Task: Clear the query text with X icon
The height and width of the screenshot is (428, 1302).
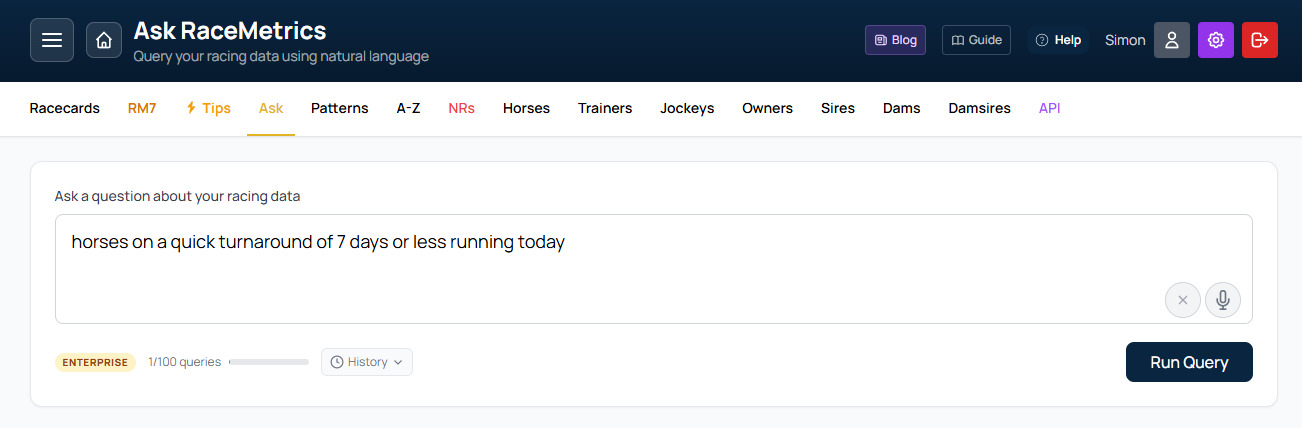Action: 1183,300
